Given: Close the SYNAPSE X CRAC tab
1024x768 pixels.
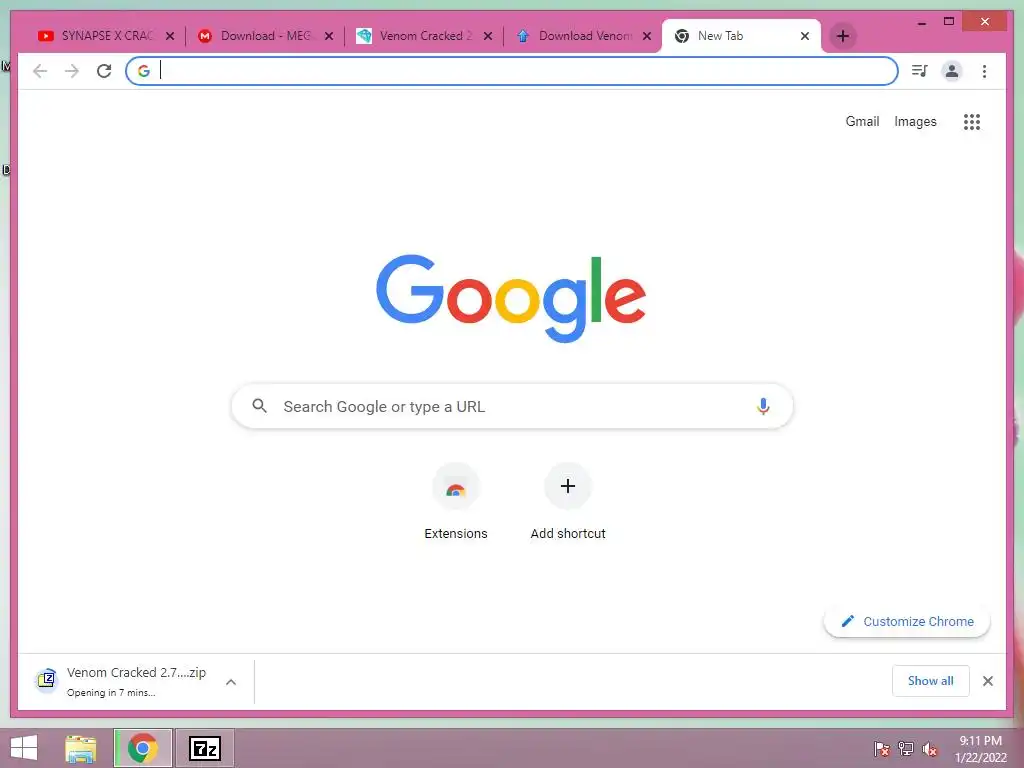Looking at the screenshot, I should point(170,36).
